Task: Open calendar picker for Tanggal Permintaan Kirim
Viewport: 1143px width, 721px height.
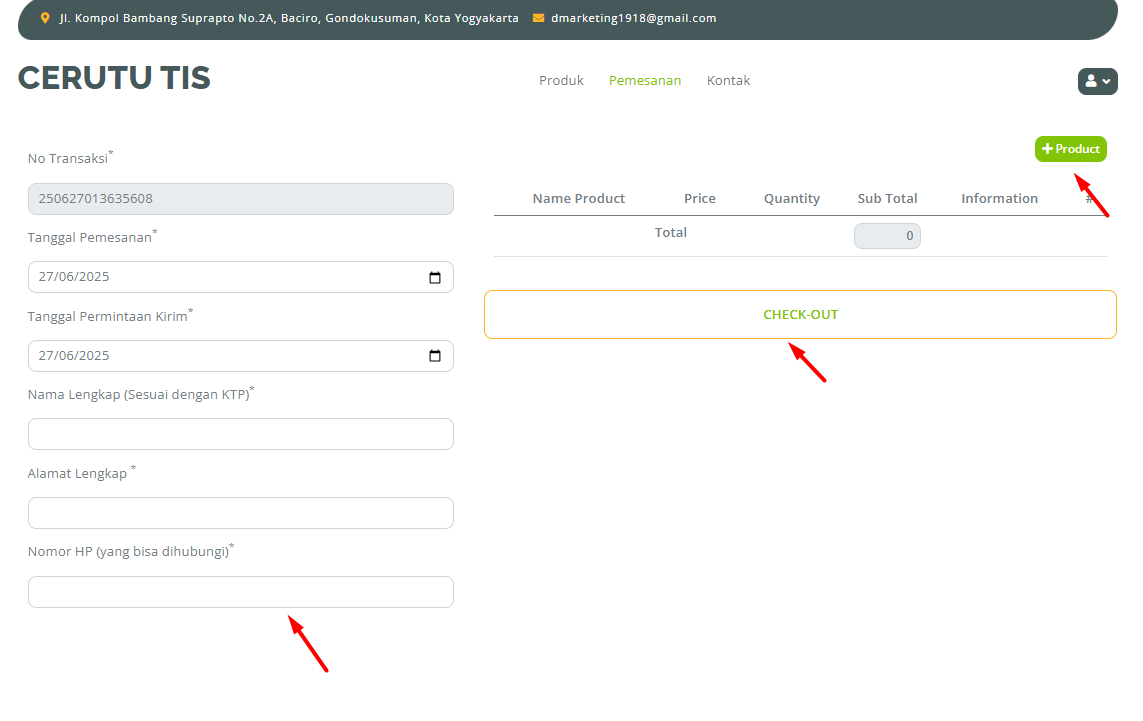Action: [x=434, y=356]
